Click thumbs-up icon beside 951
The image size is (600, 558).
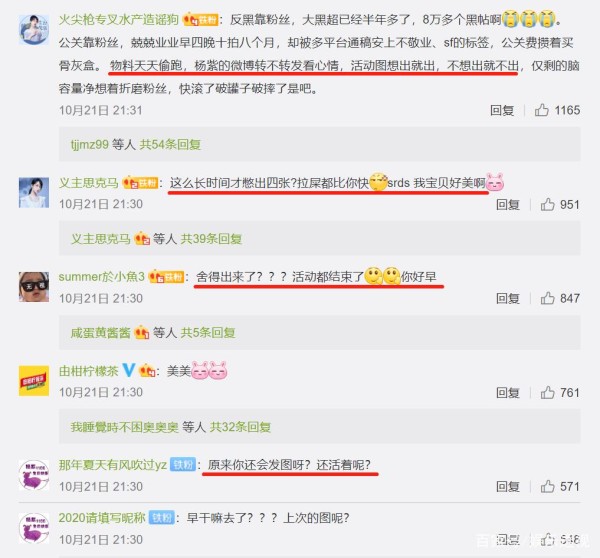point(548,204)
